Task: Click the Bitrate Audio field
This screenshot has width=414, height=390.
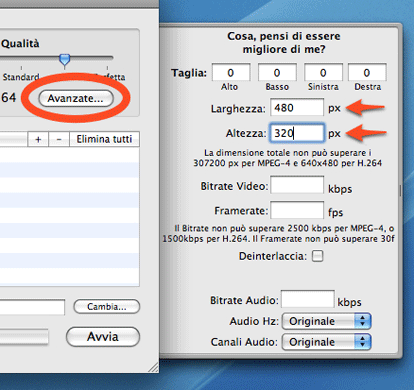Action: tap(308, 299)
